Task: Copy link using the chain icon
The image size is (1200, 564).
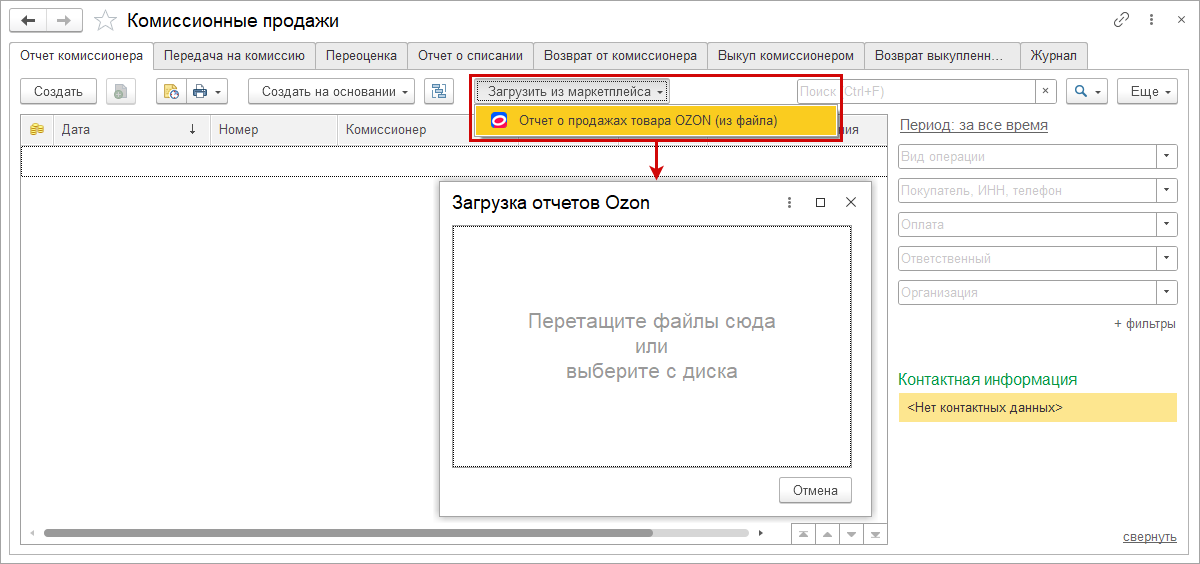Action: click(1120, 20)
